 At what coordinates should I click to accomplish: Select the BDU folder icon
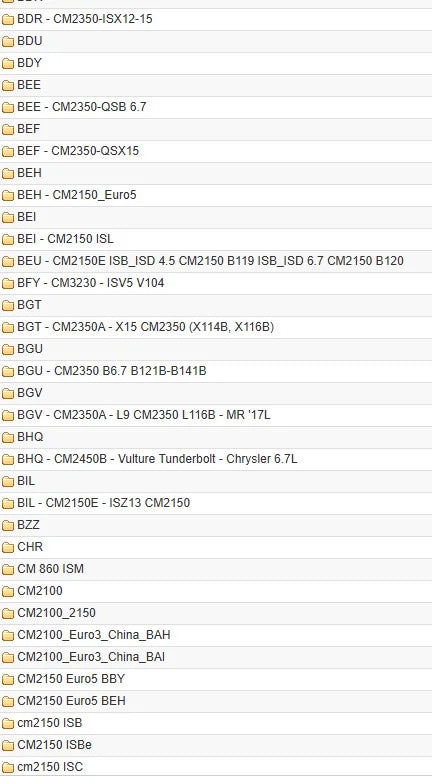8,41
